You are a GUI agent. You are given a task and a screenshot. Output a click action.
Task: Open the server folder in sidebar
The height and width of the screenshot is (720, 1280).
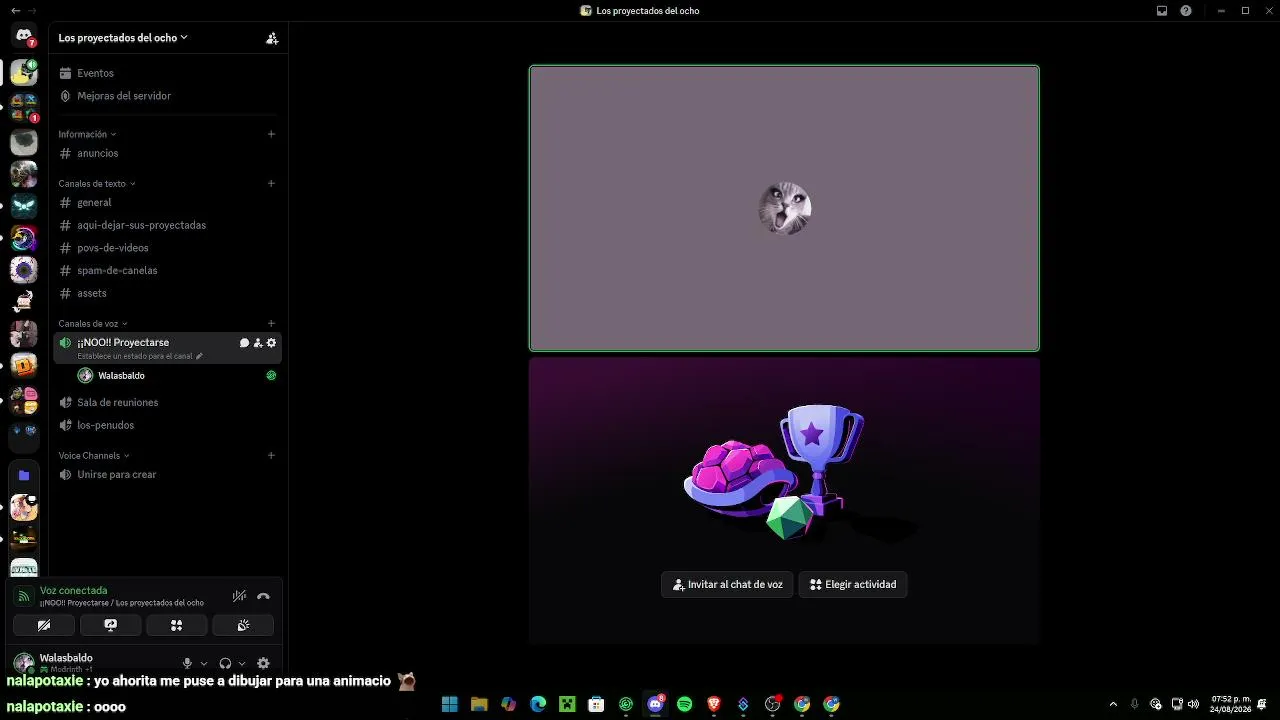point(24,475)
